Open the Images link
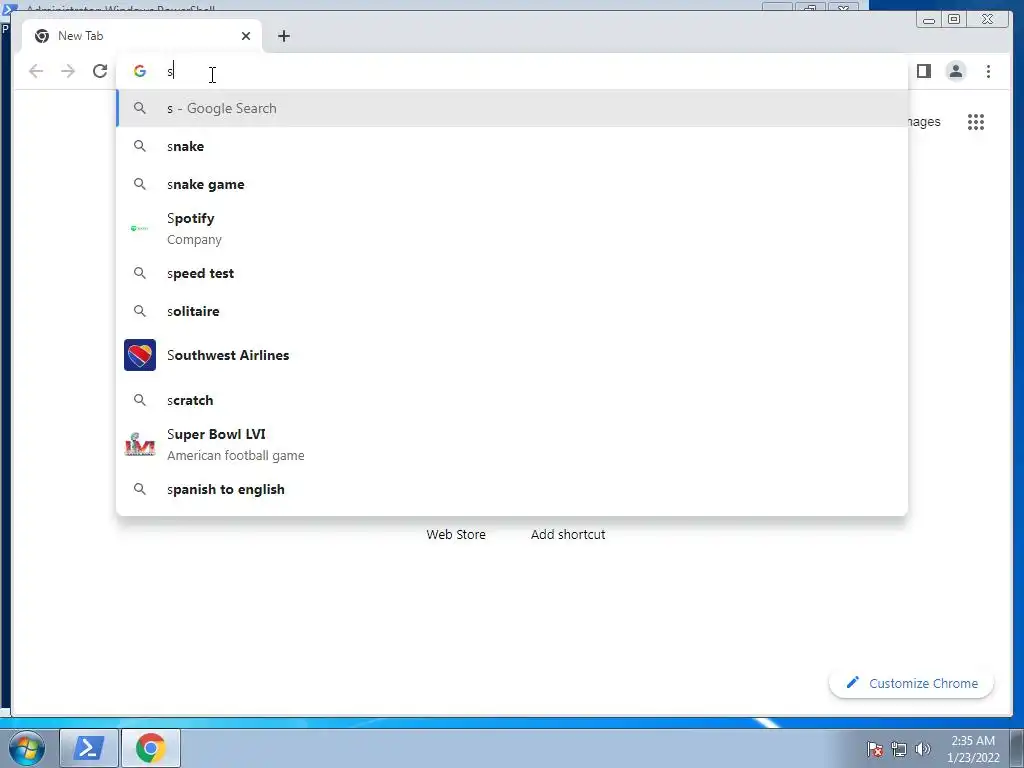This screenshot has height=768, width=1024. 923,121
